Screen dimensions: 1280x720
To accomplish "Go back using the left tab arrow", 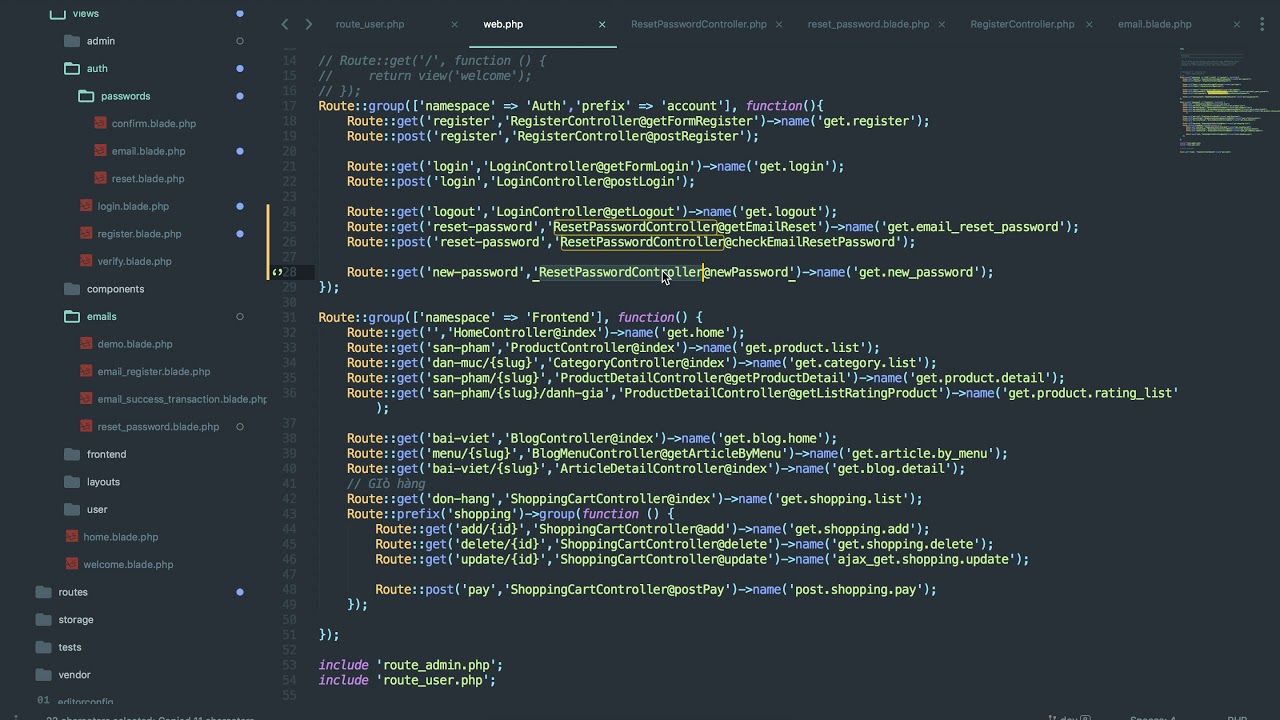I will 285,24.
